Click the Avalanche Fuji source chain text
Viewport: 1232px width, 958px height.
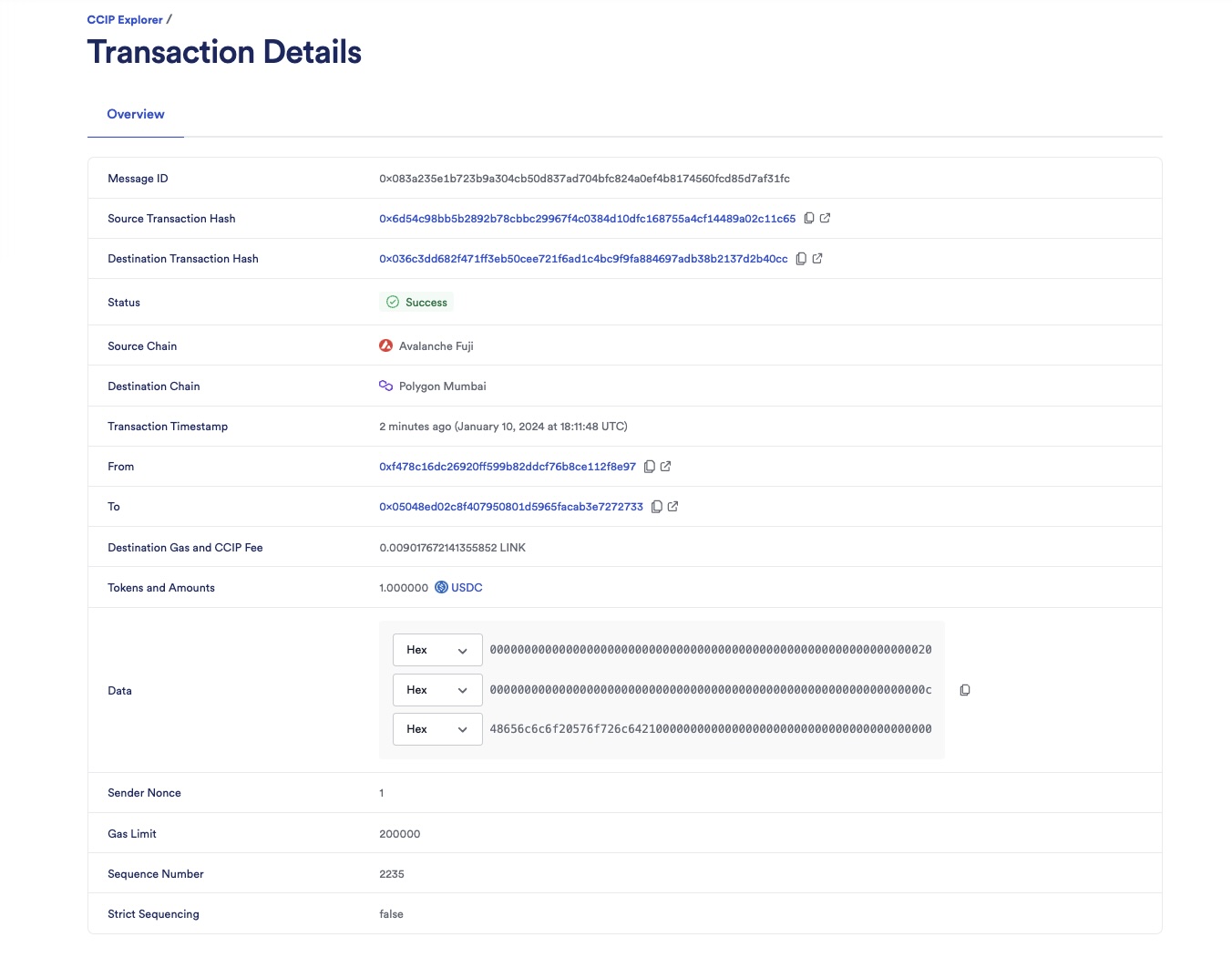click(x=436, y=346)
